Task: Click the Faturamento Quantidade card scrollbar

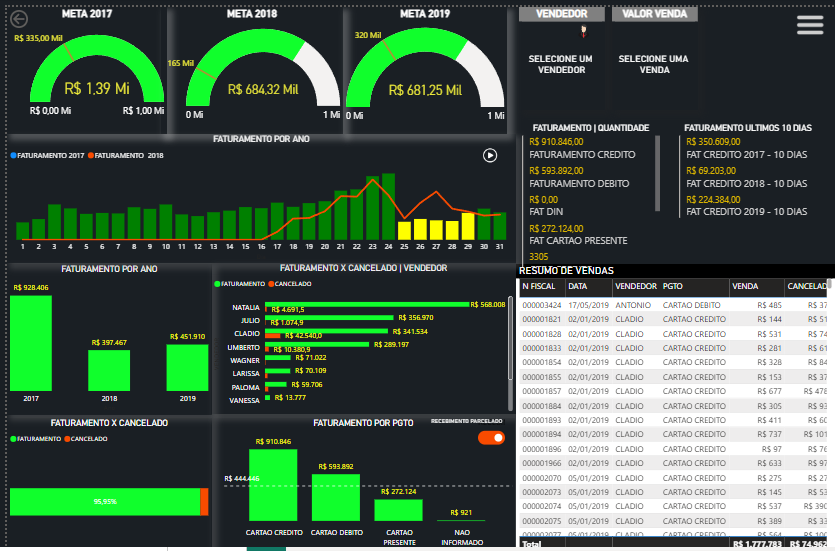Action: pyautogui.click(x=657, y=174)
